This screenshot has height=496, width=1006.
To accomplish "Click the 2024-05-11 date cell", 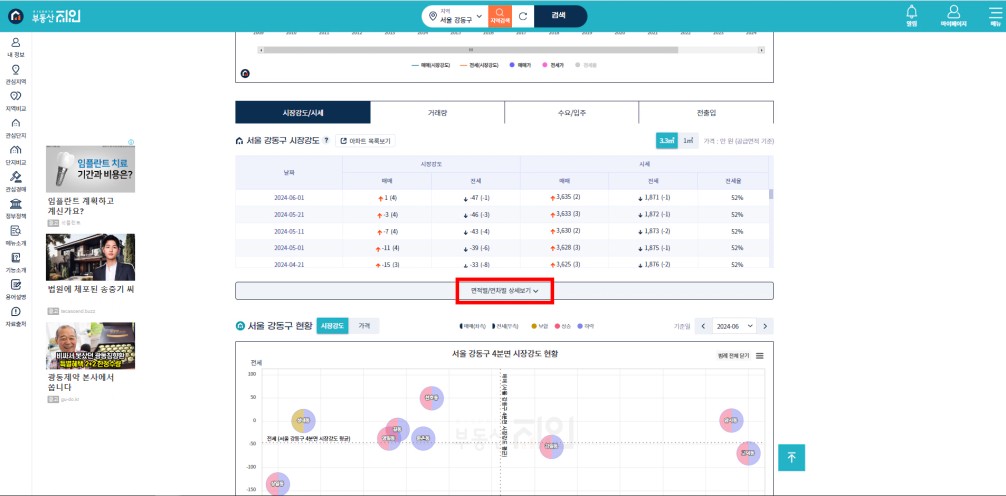I will point(289,231).
